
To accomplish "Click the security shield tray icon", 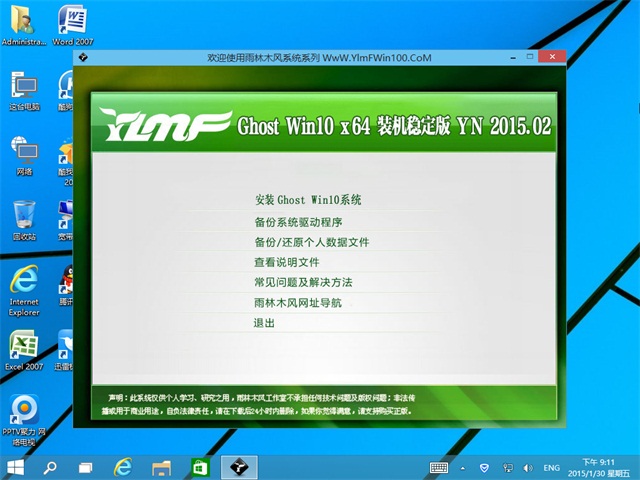I will [484, 468].
